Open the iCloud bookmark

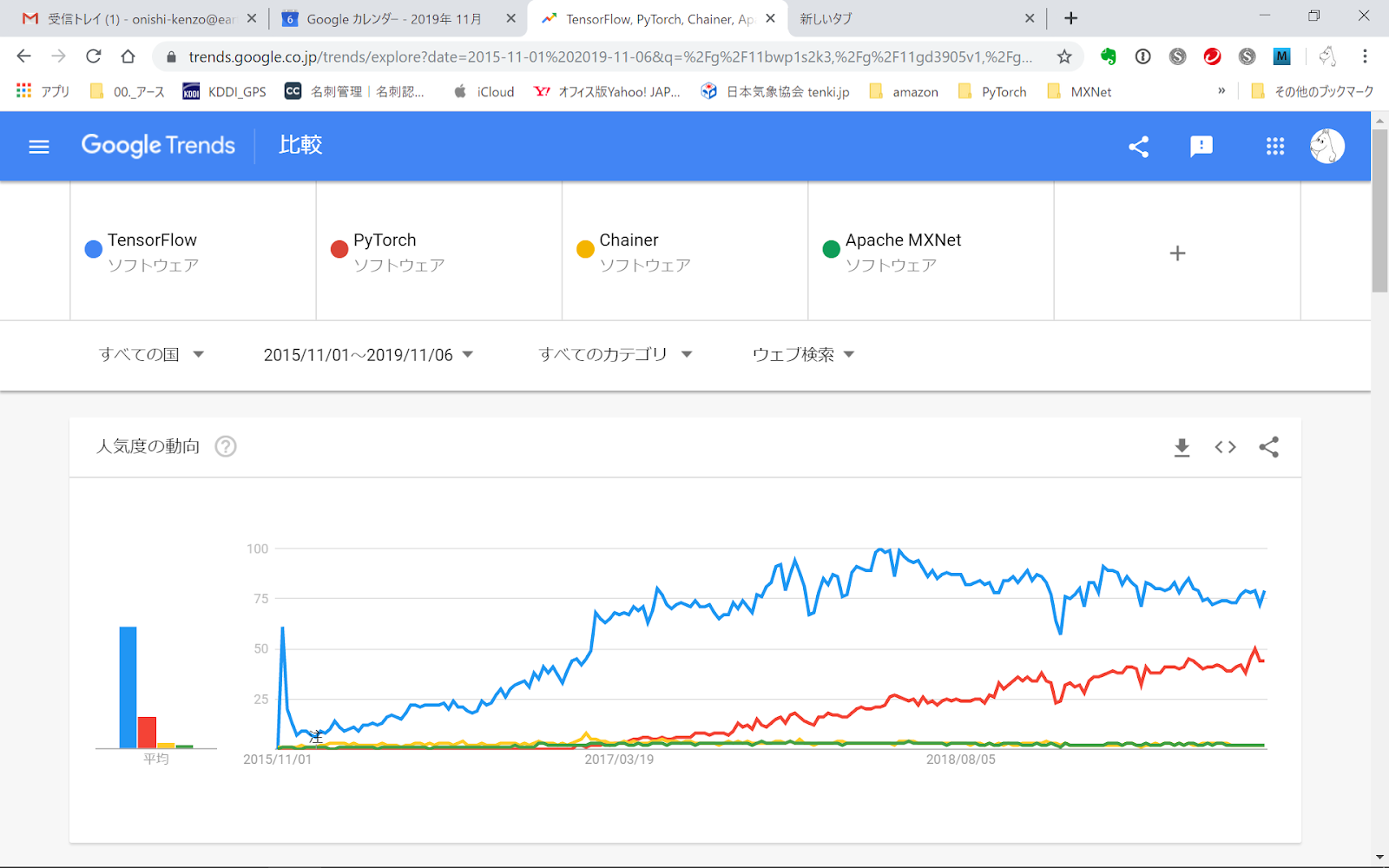[484, 91]
